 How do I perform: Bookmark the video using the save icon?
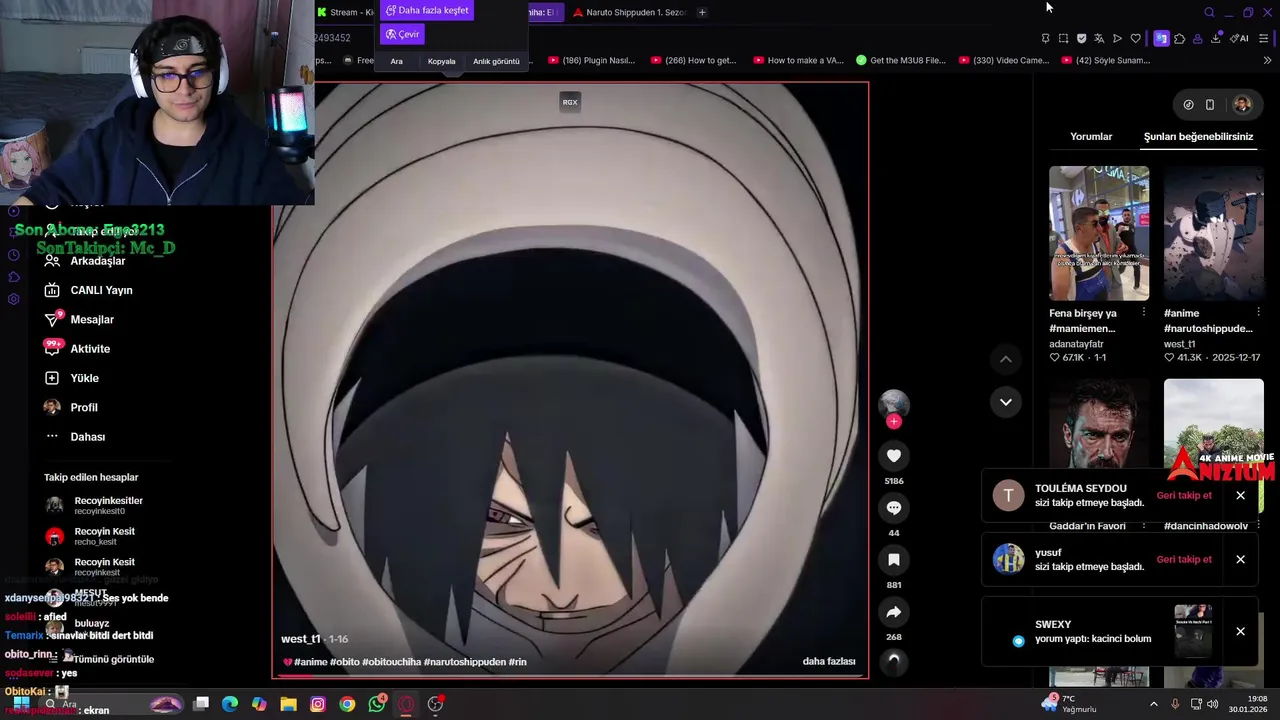pos(894,560)
